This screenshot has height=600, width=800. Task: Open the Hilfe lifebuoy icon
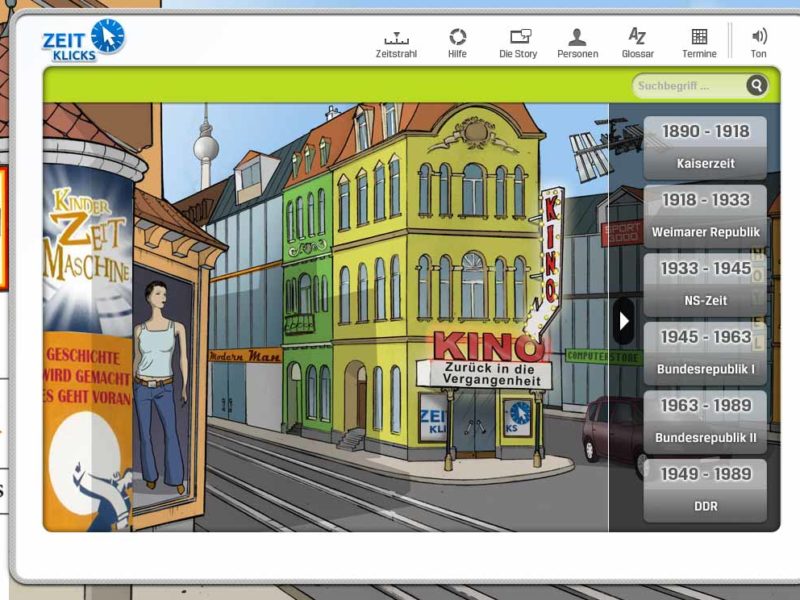[457, 43]
